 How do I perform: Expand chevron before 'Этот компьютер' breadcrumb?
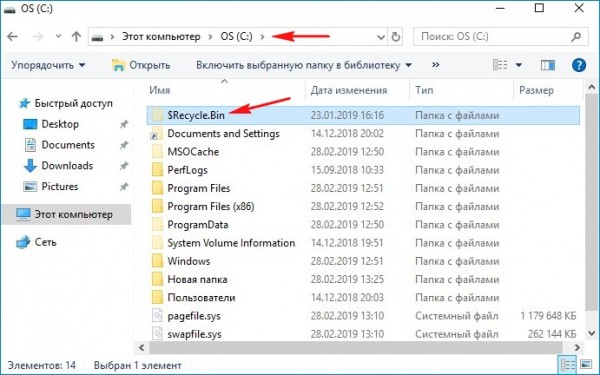pos(112,37)
